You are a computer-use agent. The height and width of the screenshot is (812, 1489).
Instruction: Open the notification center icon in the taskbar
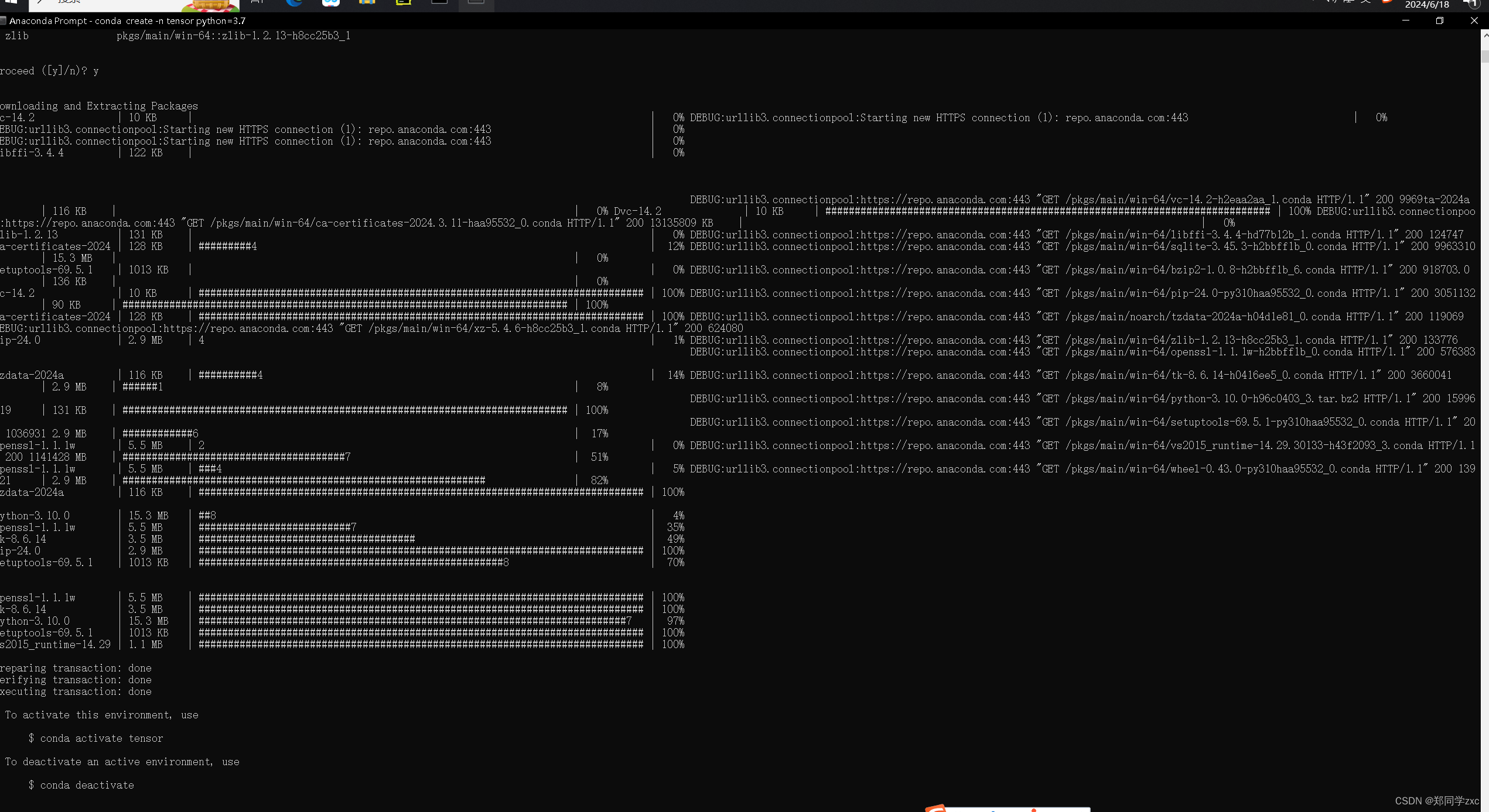pyautogui.click(x=1471, y=4)
